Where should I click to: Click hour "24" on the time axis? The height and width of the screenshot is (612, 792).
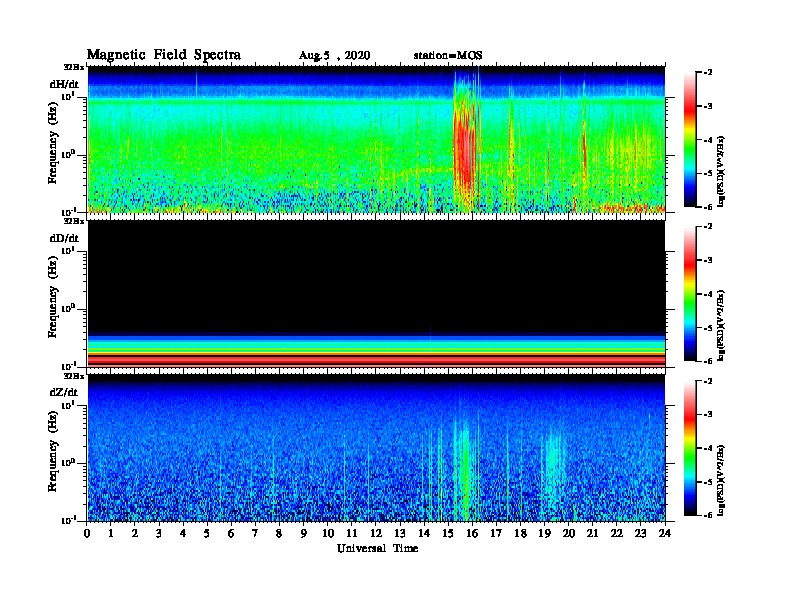tap(665, 533)
